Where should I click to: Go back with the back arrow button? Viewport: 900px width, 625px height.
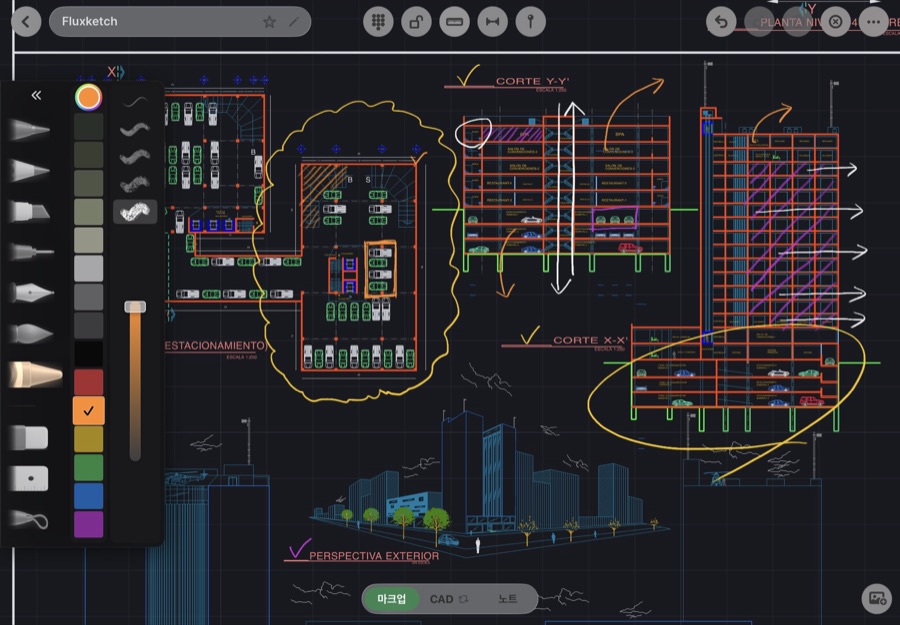(26, 22)
